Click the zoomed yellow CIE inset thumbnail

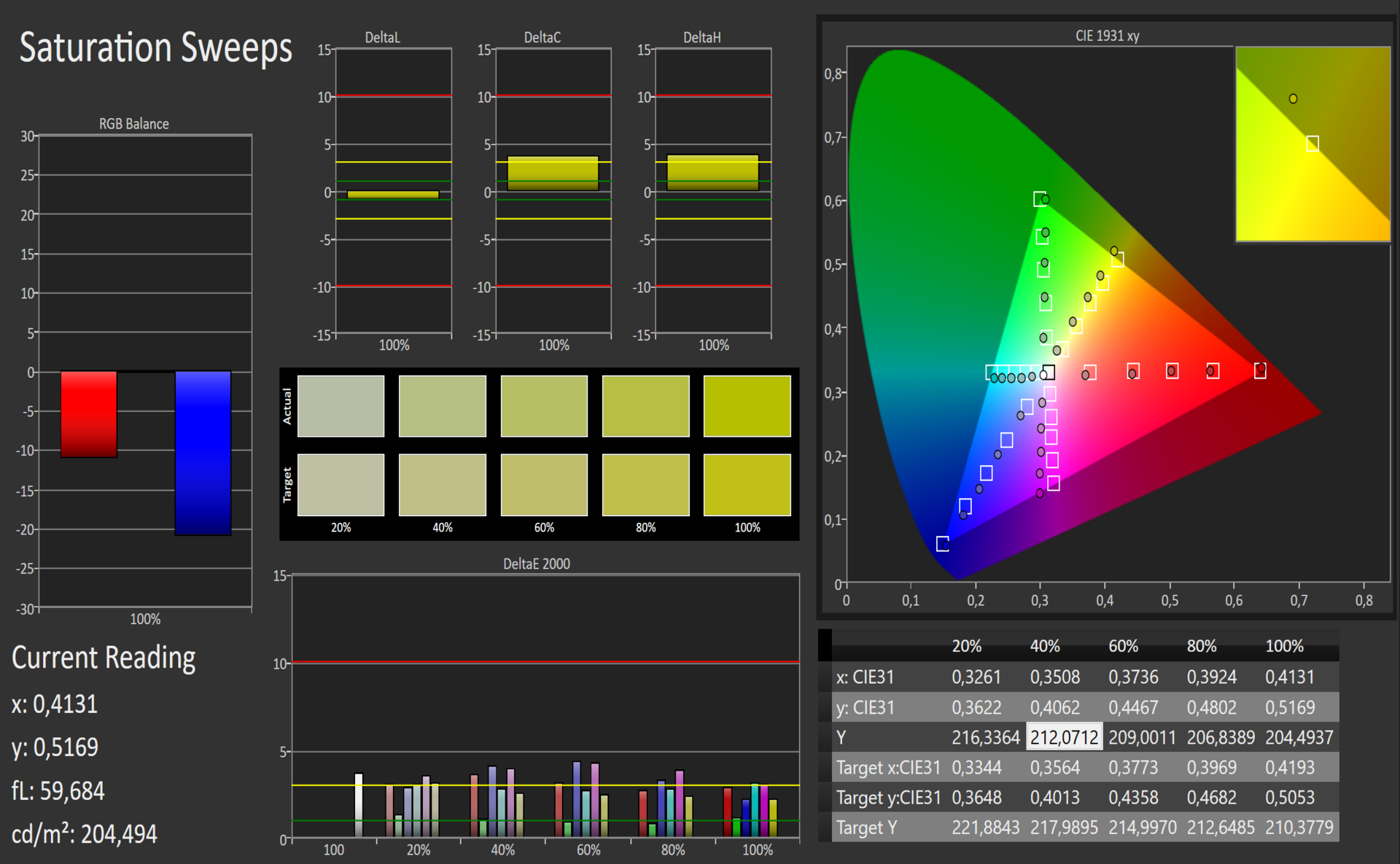[1312, 144]
